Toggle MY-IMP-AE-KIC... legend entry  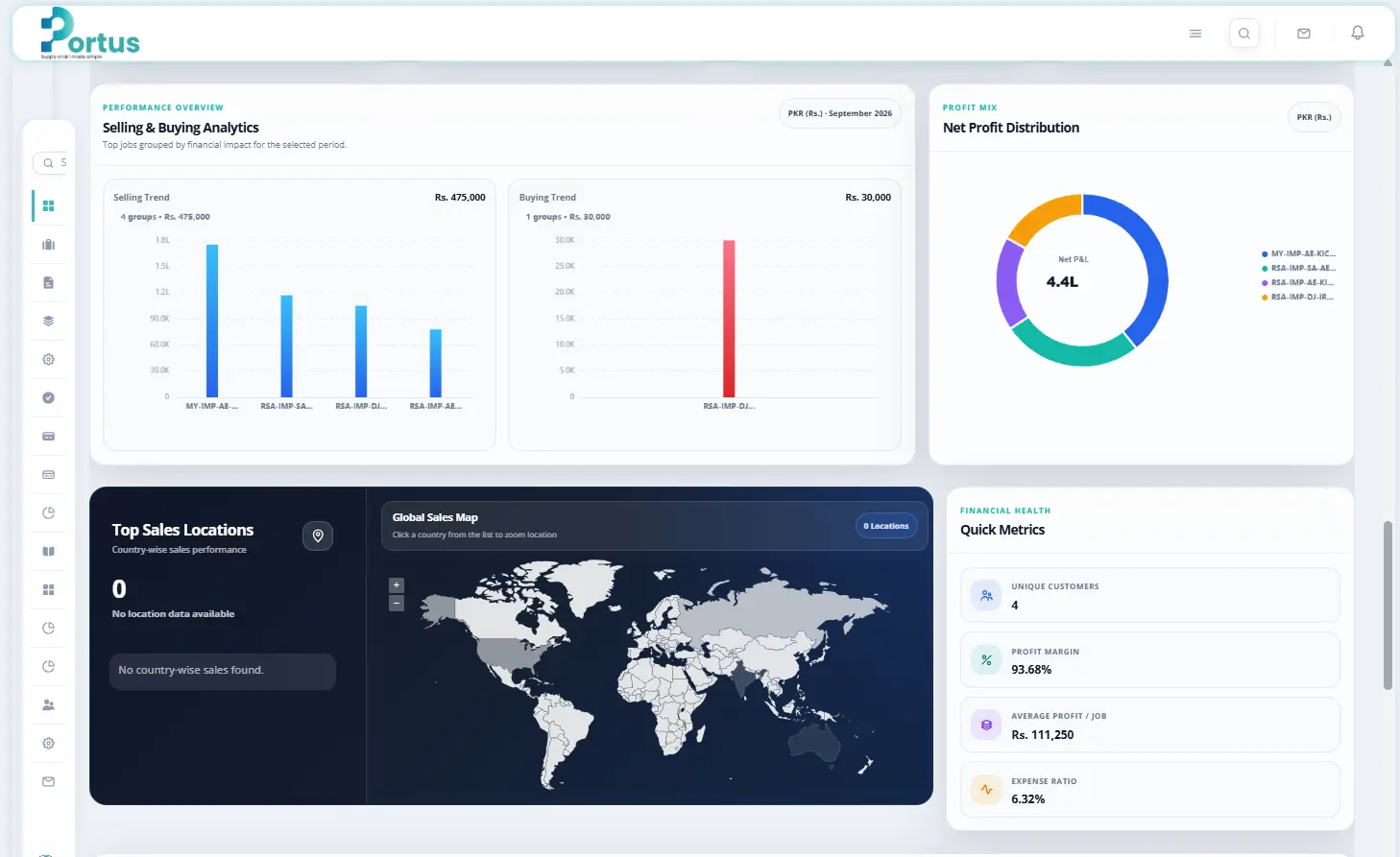point(1298,254)
